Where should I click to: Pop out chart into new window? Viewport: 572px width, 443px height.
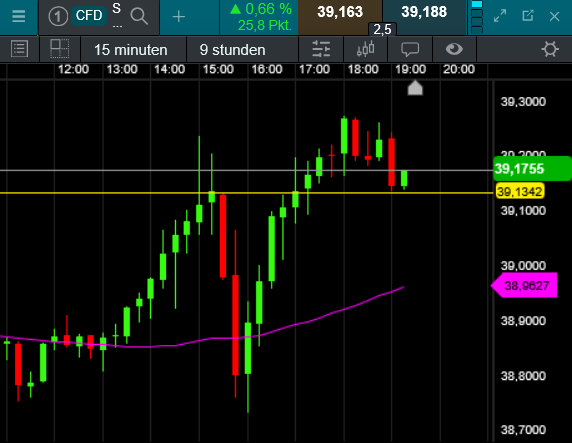tap(527, 16)
